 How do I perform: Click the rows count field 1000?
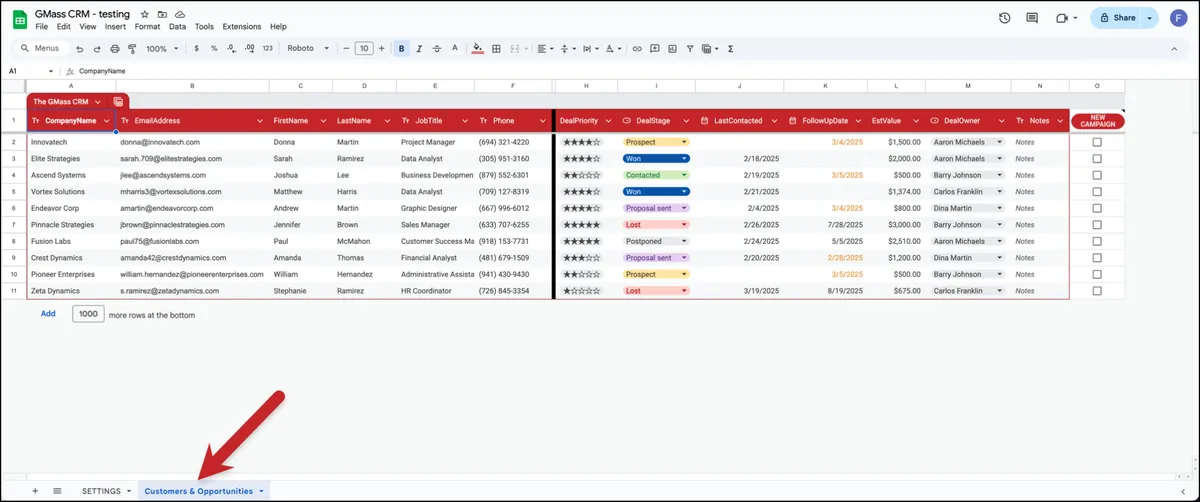click(88, 314)
